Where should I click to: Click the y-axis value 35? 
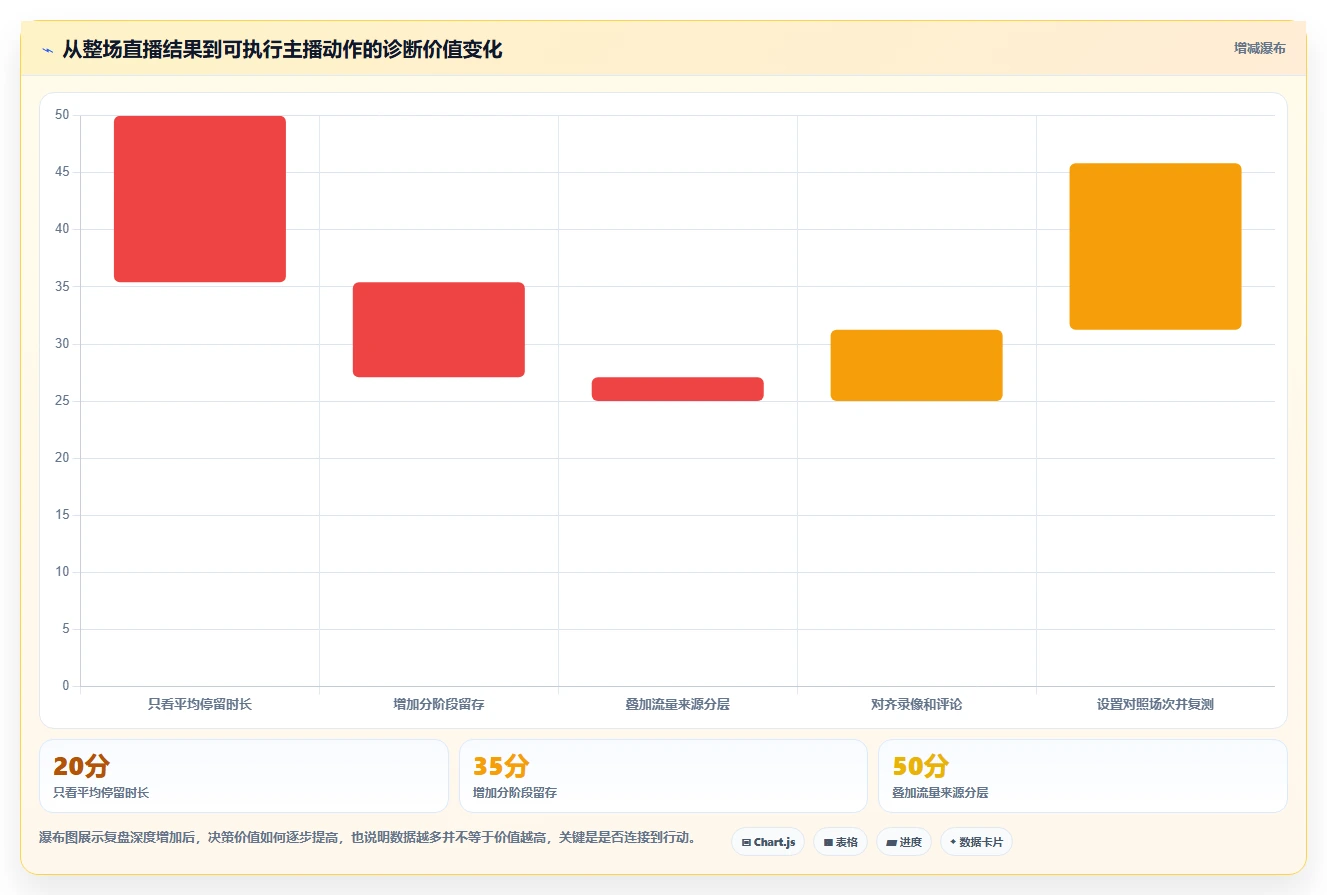(x=62, y=287)
